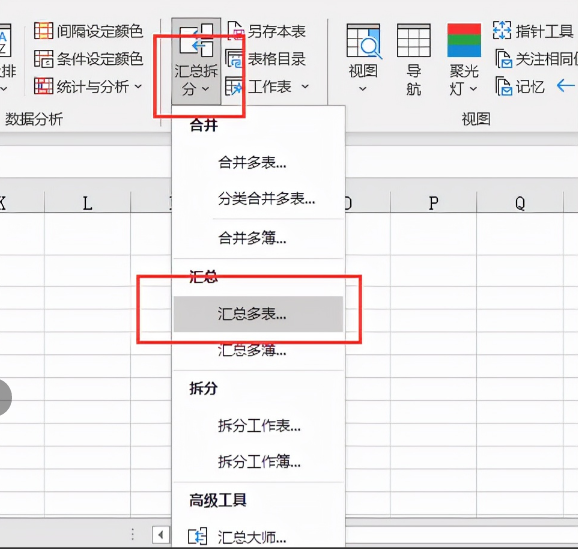The width and height of the screenshot is (578, 549).
Task: Choose 拆分工作簿... menu item
Action: point(258,461)
